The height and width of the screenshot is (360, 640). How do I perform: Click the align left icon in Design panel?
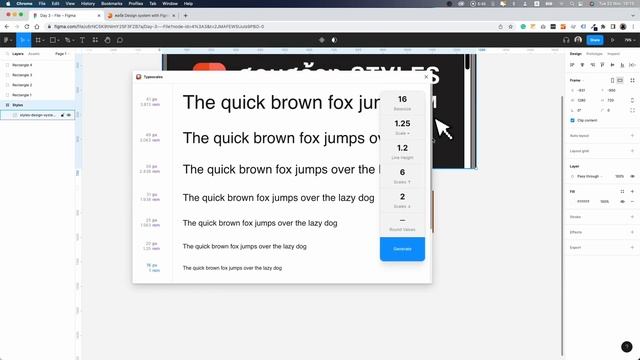pyautogui.click(x=572, y=65)
